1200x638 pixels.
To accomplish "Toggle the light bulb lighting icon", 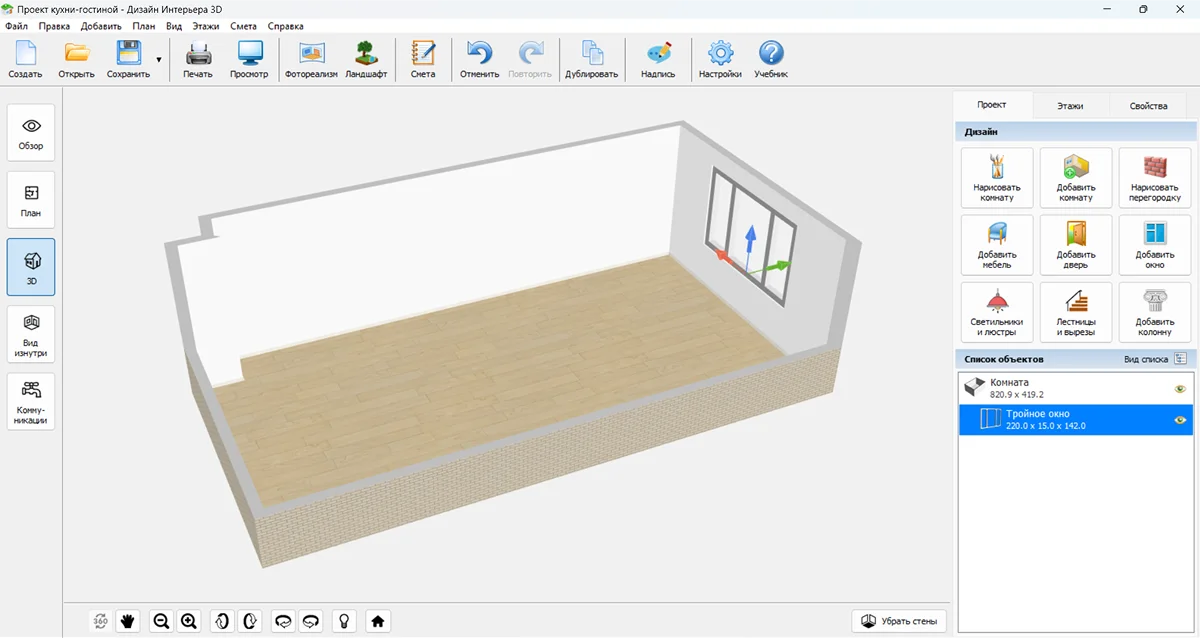I will click(x=345, y=621).
